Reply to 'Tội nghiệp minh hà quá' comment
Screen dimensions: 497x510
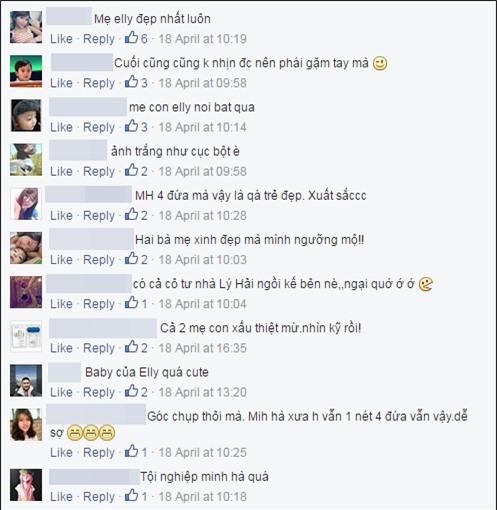pos(99,497)
